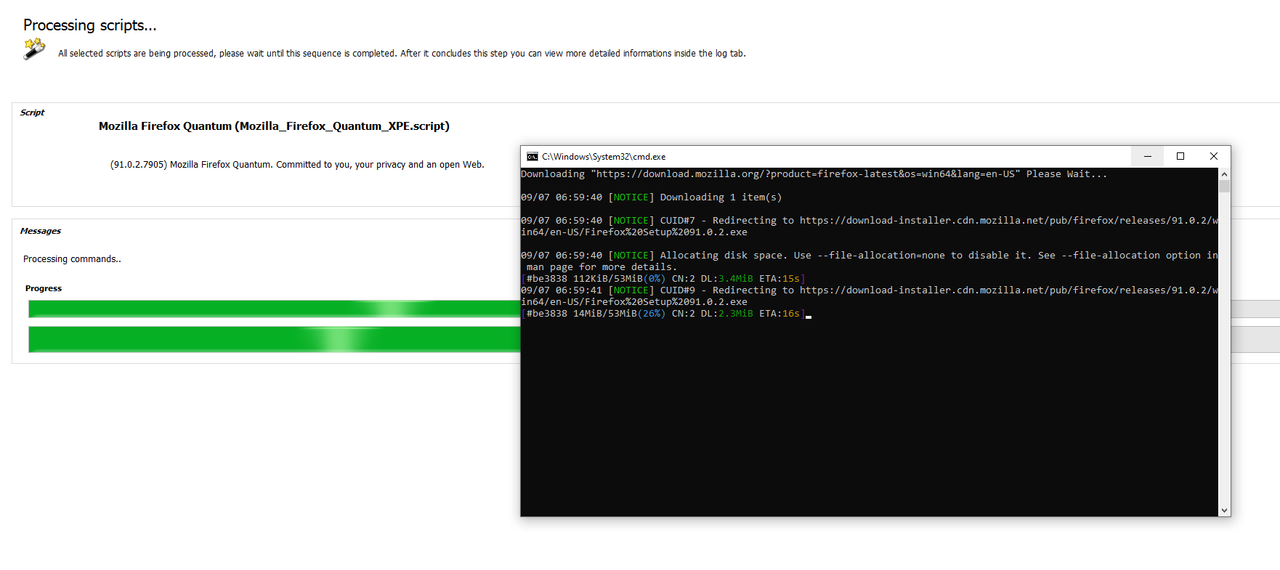Click the 14MiB/53MiB(26%) download status line

(x=664, y=314)
